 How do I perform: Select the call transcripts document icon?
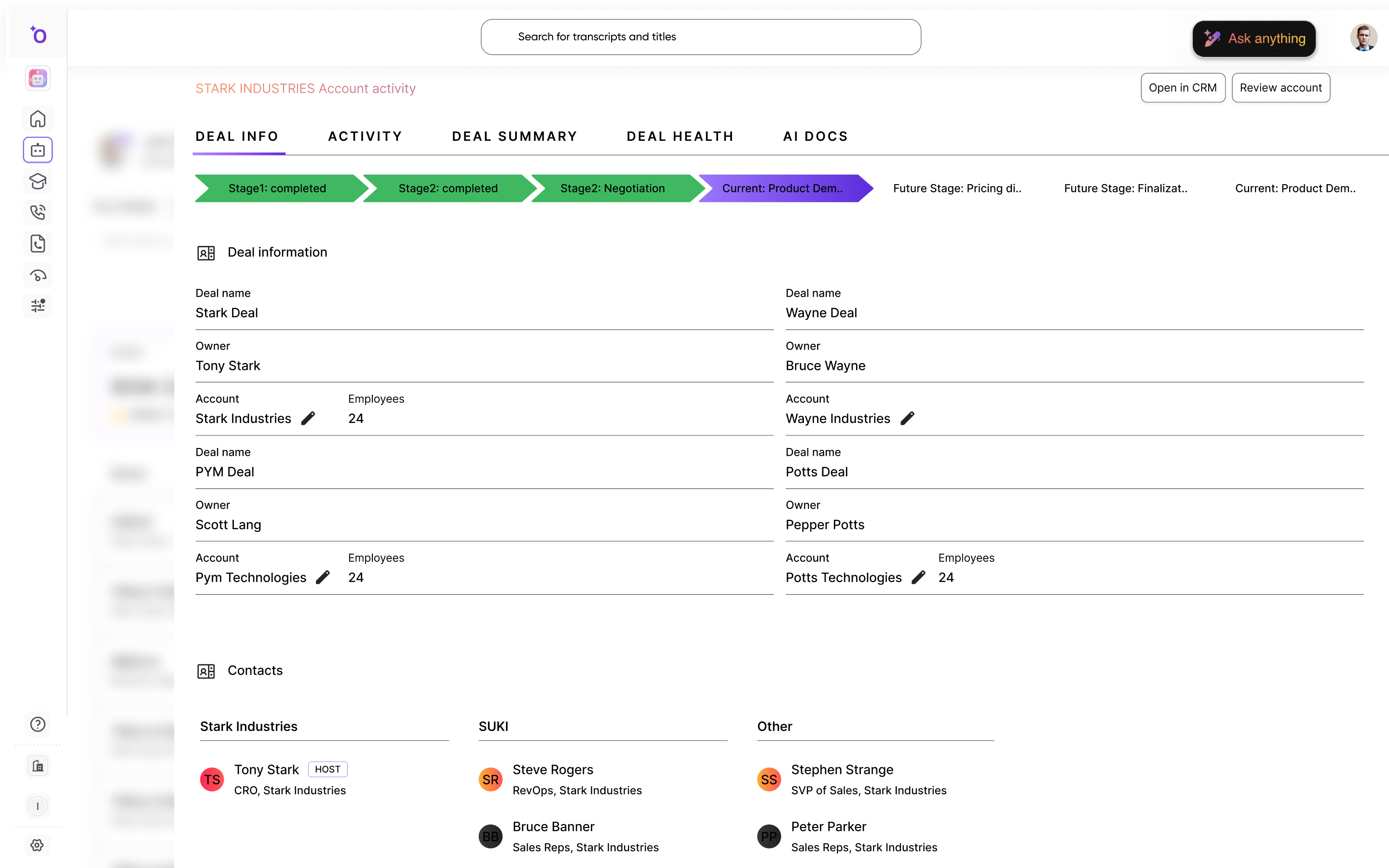point(37,244)
